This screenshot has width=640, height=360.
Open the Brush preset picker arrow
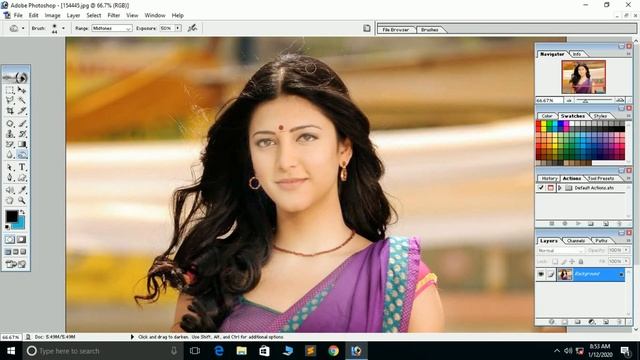[63, 28]
